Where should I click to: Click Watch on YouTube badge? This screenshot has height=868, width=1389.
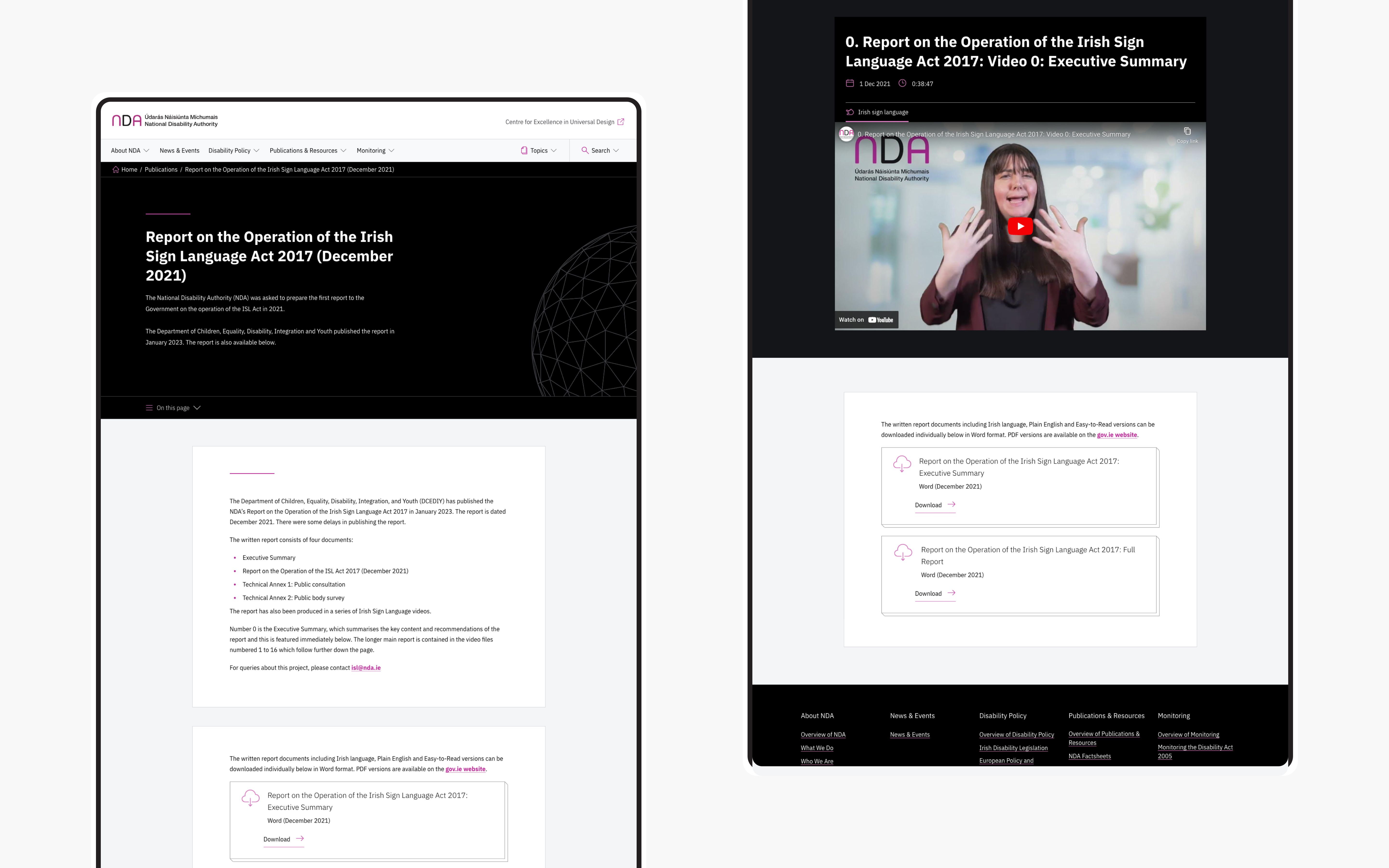[866, 320]
